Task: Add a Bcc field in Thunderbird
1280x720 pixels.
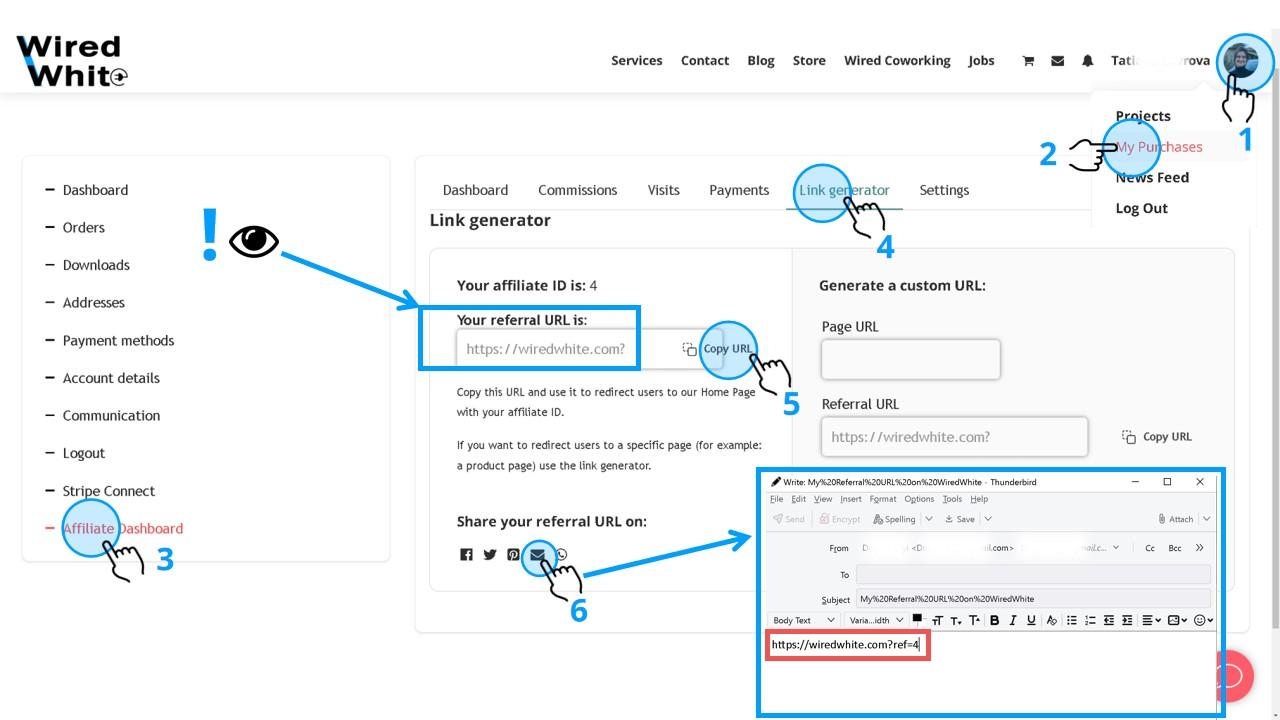Action: tap(1175, 548)
